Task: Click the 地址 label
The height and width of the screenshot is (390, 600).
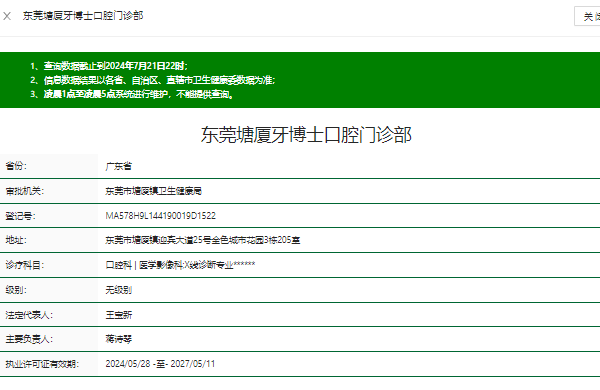Action: [16, 240]
